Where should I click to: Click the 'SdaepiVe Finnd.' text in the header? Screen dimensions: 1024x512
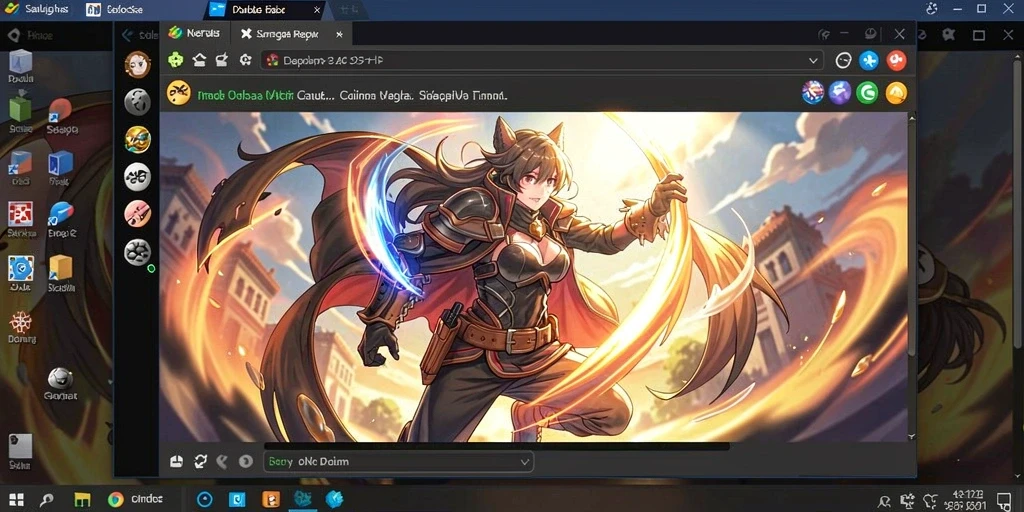tap(462, 95)
